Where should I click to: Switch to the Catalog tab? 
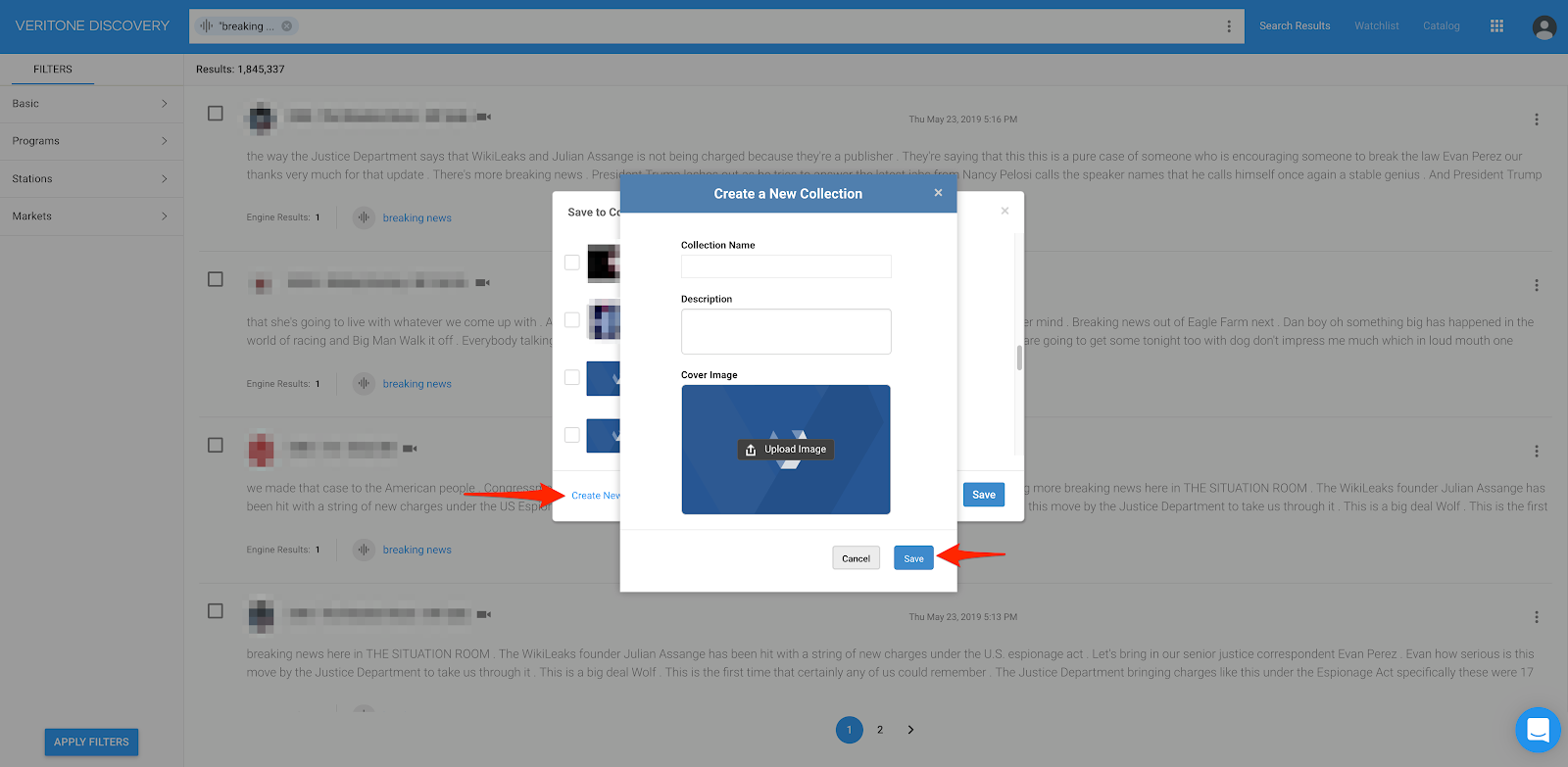click(1442, 26)
